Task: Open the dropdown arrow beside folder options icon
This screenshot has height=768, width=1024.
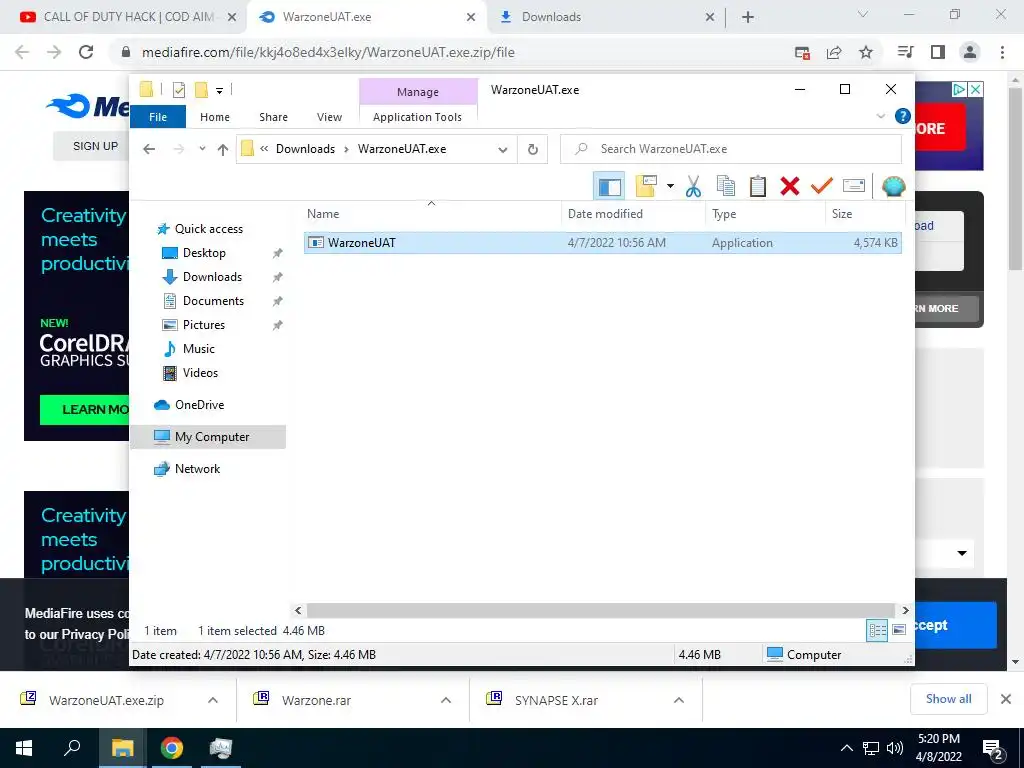Action: click(670, 186)
